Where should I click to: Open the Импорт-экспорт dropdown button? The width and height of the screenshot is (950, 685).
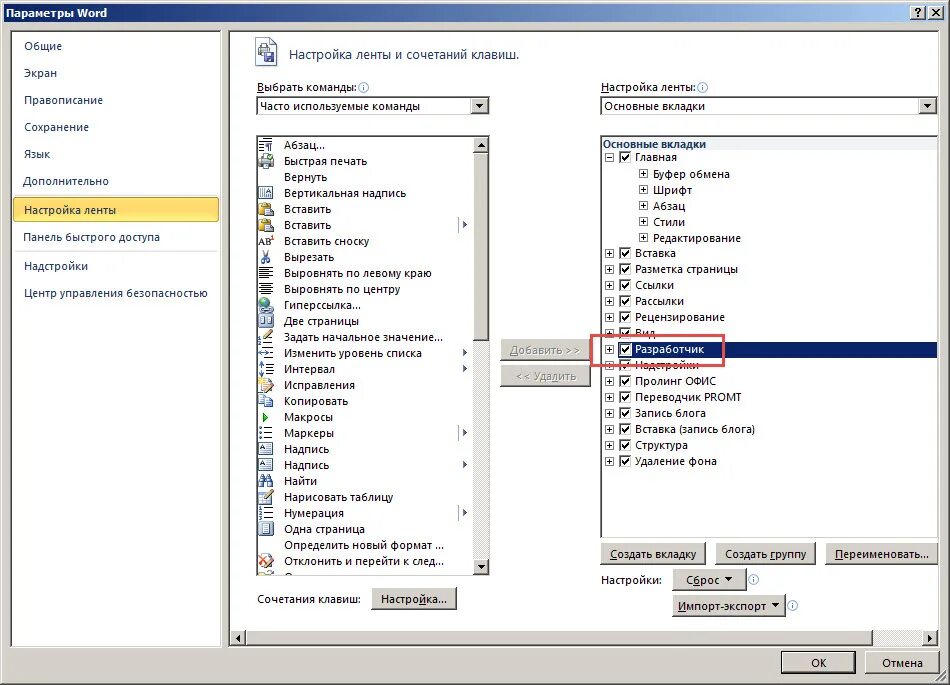click(x=729, y=606)
